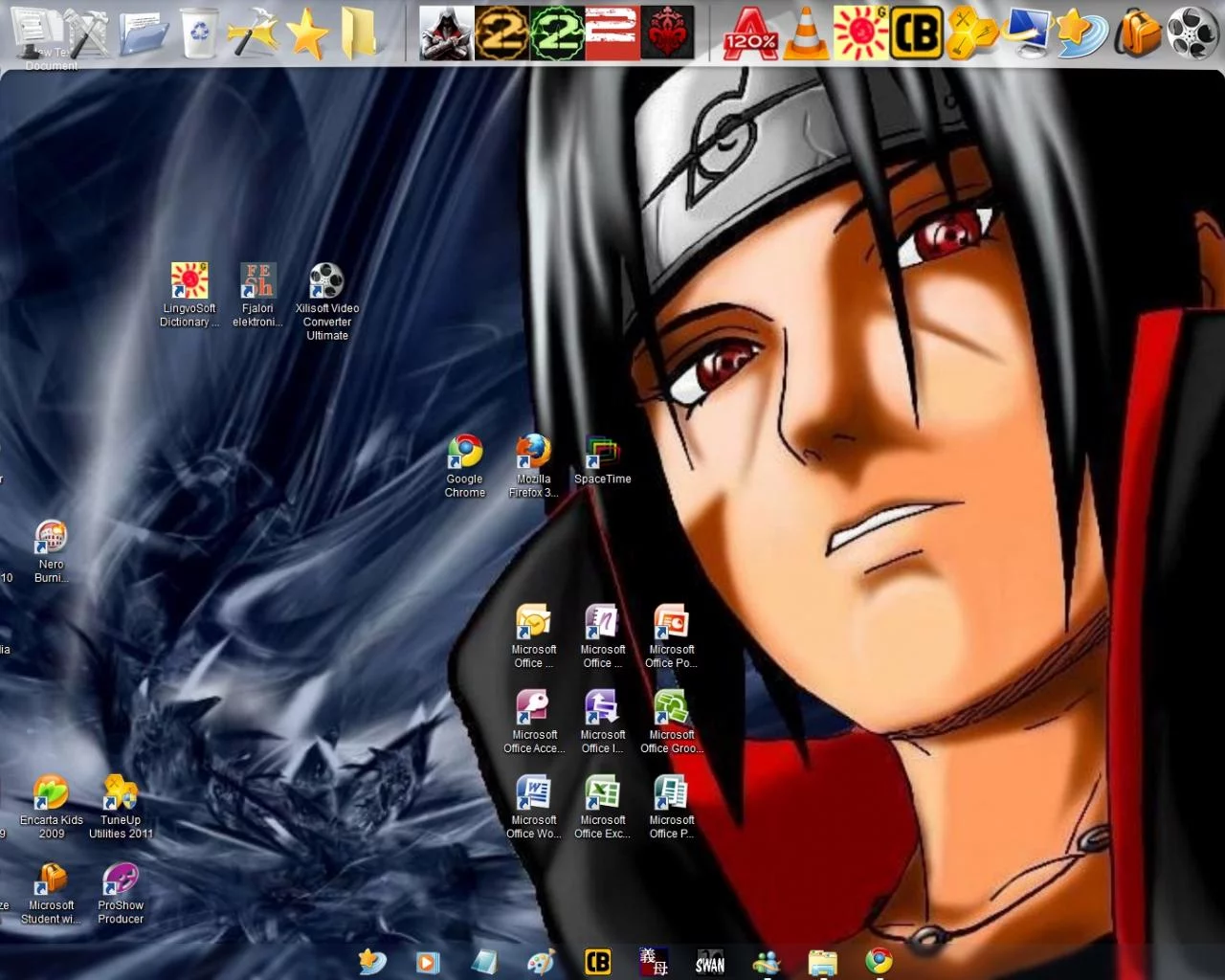Launch the red emblem on black icon
The width and height of the screenshot is (1225, 980).
coord(668,33)
